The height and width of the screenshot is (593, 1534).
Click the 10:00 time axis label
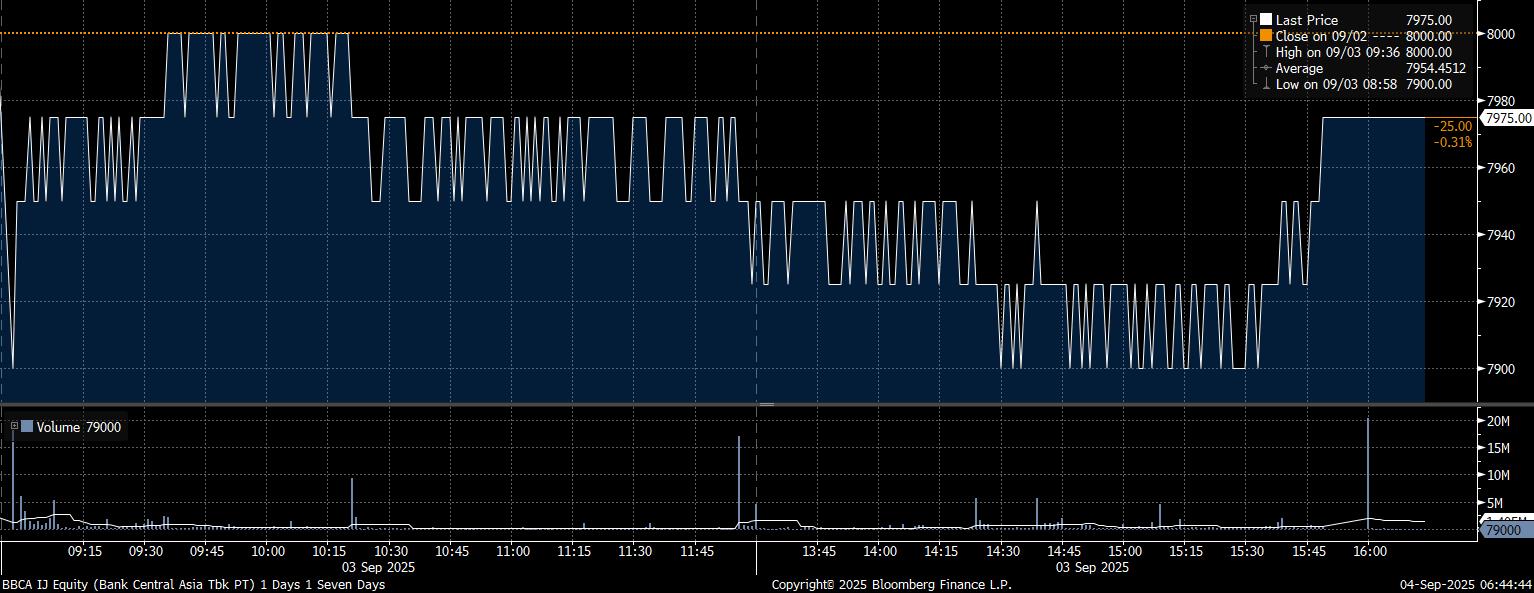coord(268,551)
